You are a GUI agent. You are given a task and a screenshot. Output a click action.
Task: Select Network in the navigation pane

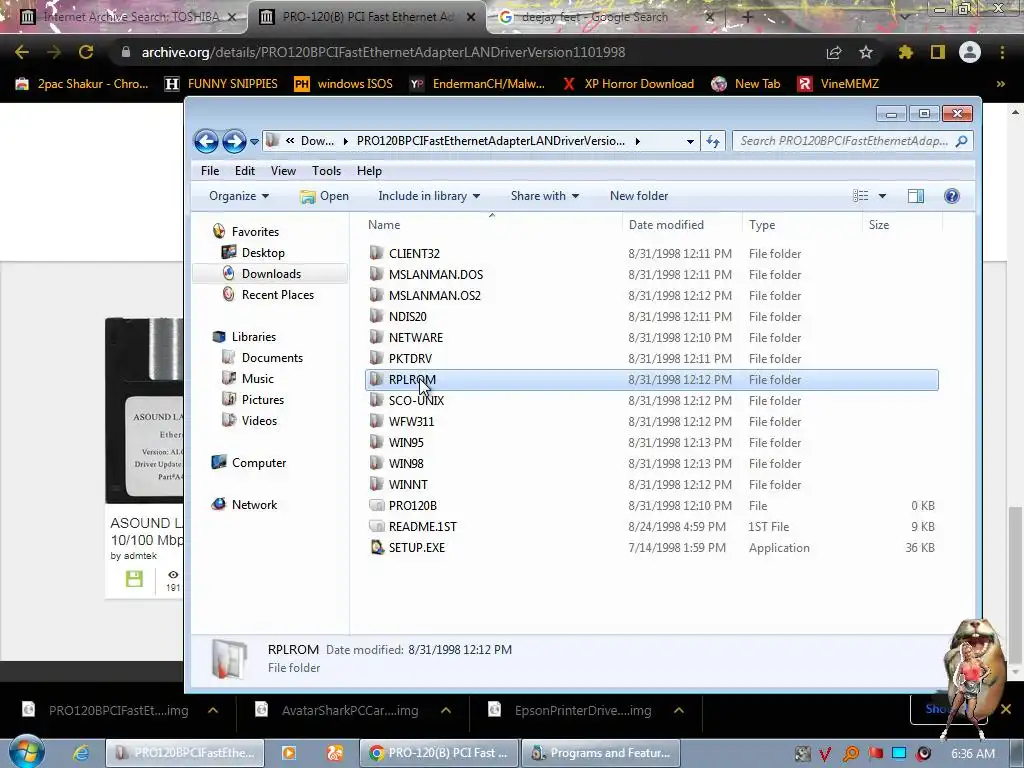254,505
